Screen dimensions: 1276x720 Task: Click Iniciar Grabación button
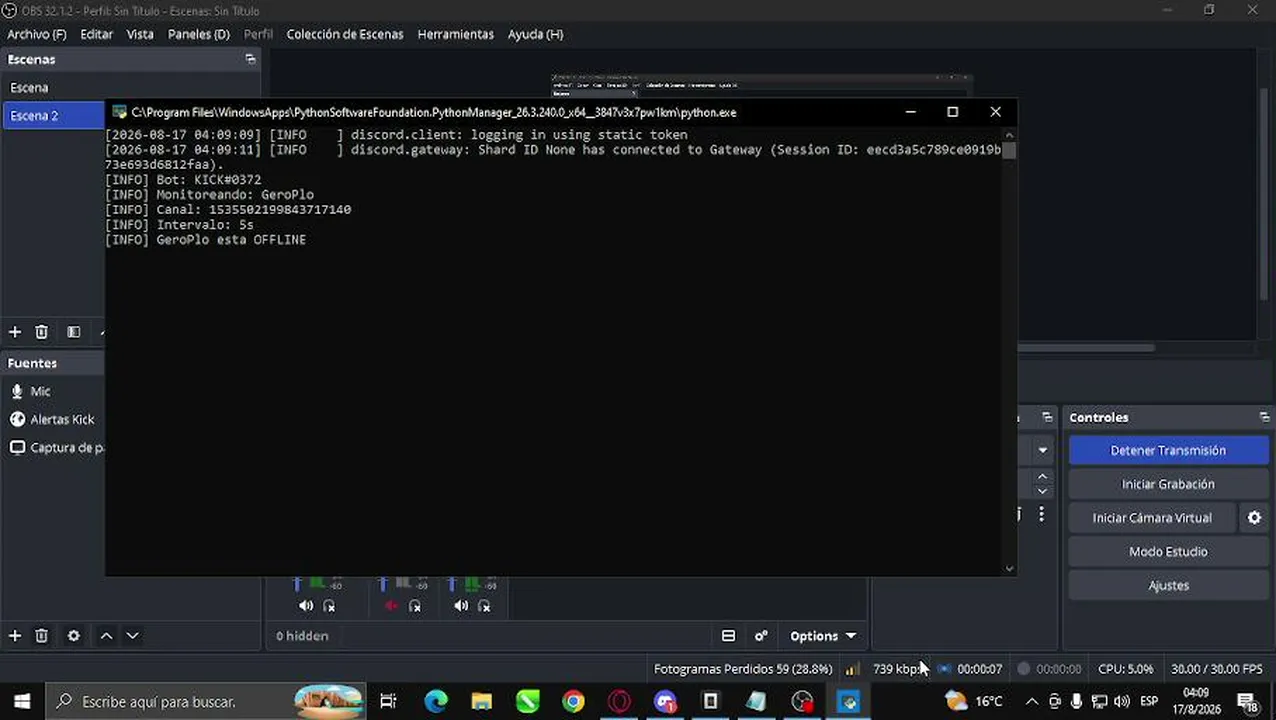[x=1168, y=484]
